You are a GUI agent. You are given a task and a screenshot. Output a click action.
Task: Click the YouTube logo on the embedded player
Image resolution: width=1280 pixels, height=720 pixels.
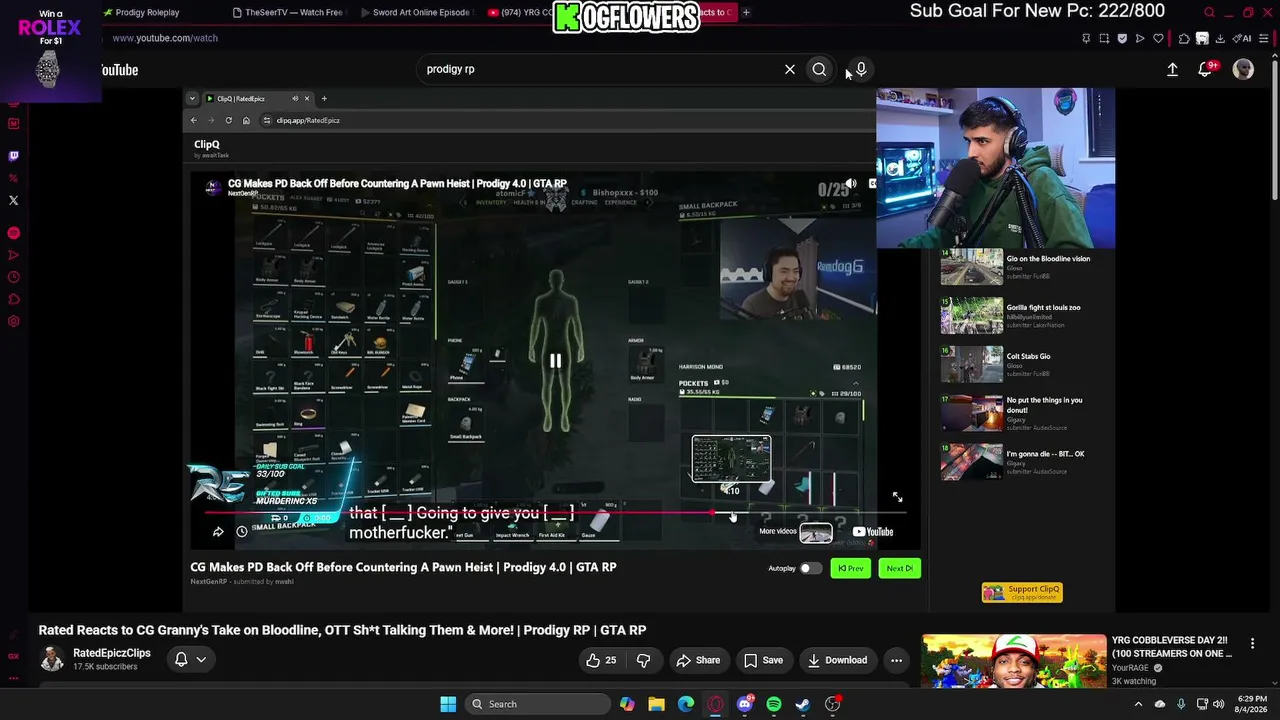point(873,532)
